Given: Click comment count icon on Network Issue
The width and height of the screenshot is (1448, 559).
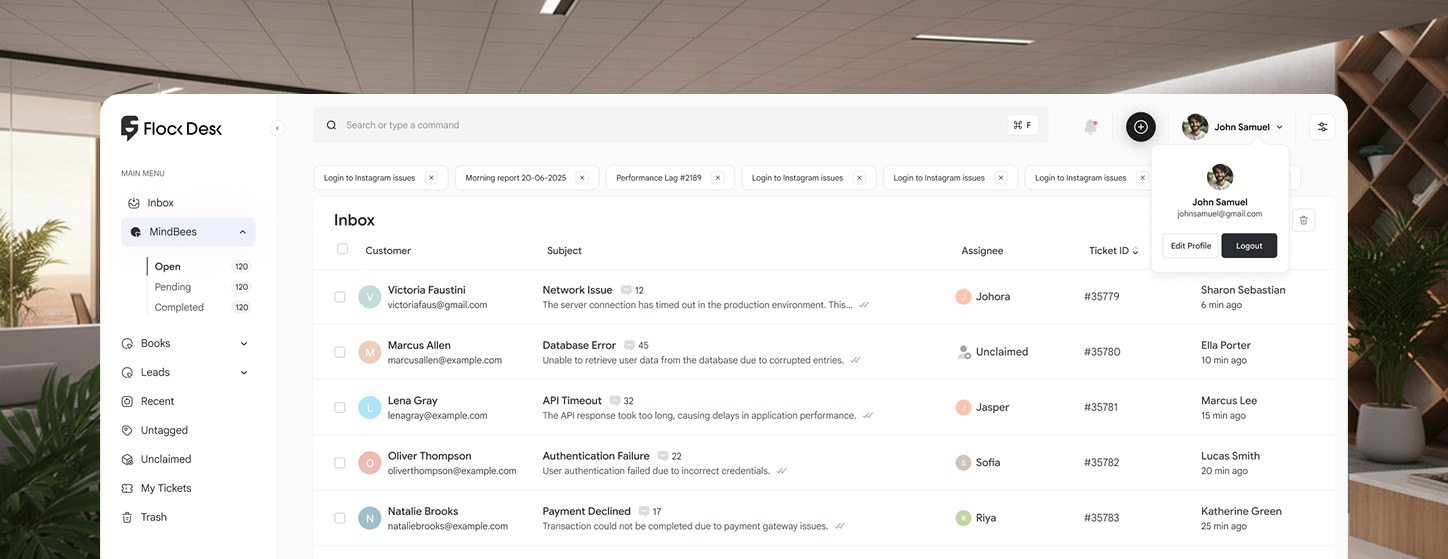Looking at the screenshot, I should [626, 290].
